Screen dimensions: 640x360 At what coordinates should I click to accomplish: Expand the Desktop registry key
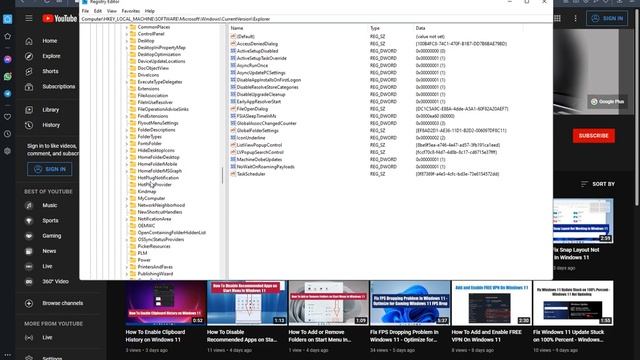[x=127, y=41]
